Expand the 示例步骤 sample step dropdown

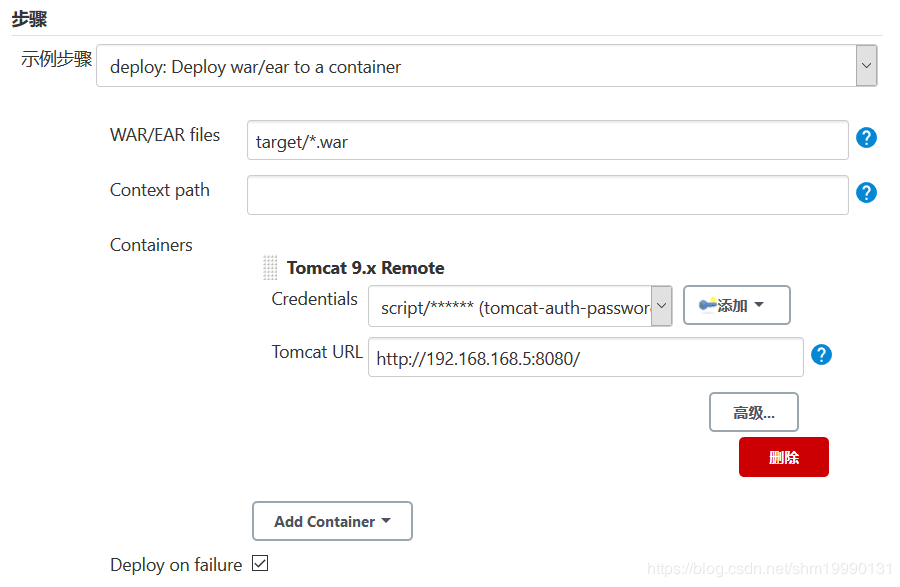click(866, 67)
